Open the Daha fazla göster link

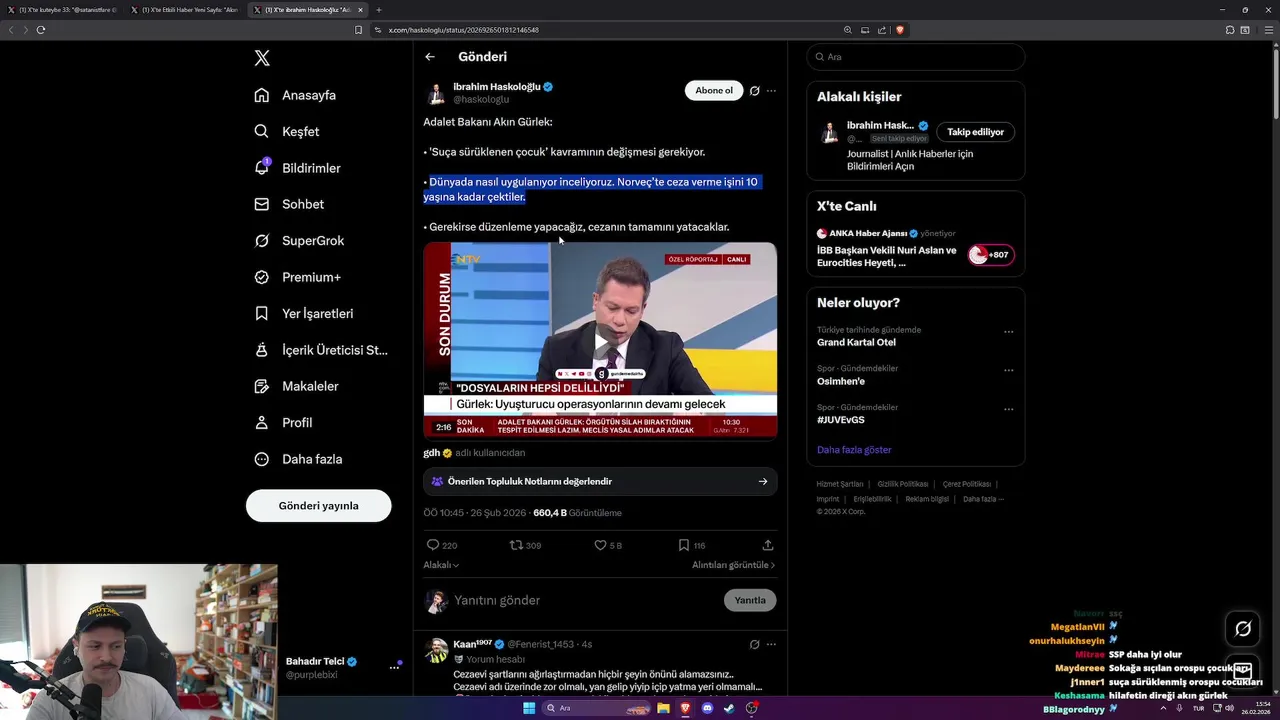(x=854, y=450)
